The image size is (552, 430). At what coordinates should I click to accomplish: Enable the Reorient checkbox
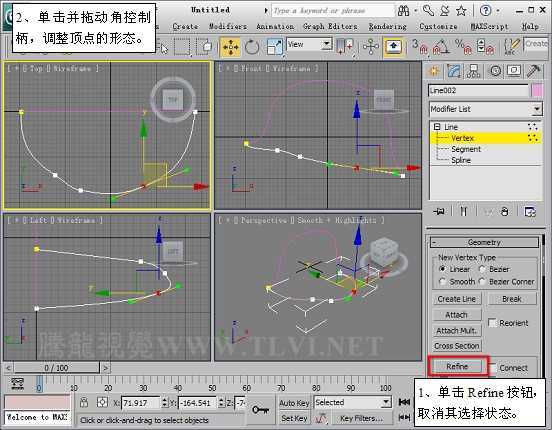pos(492,323)
